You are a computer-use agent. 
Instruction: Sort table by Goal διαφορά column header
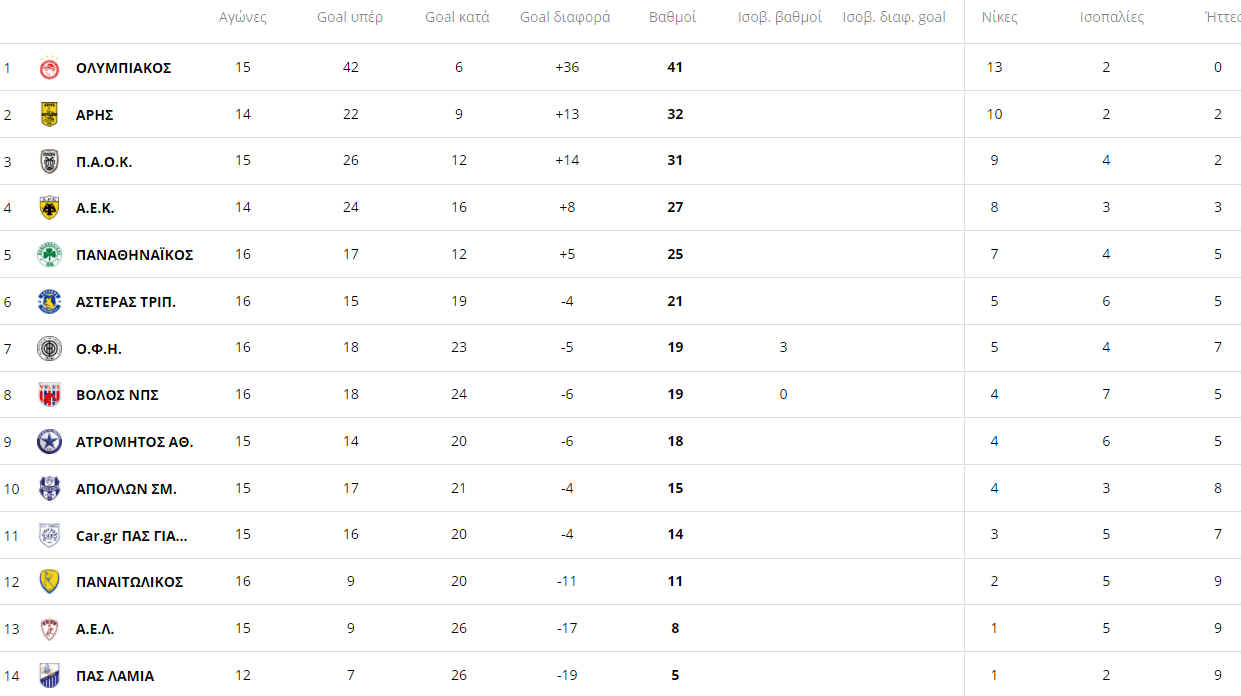565,17
